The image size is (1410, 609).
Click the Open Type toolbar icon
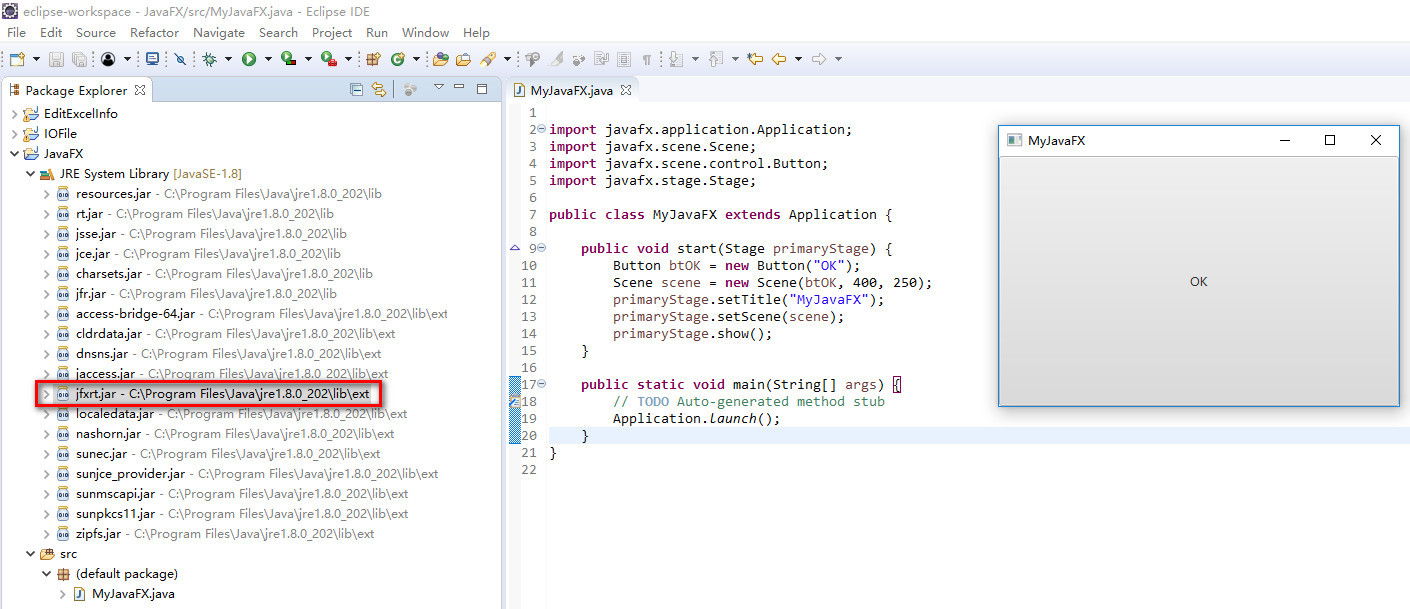(441, 59)
